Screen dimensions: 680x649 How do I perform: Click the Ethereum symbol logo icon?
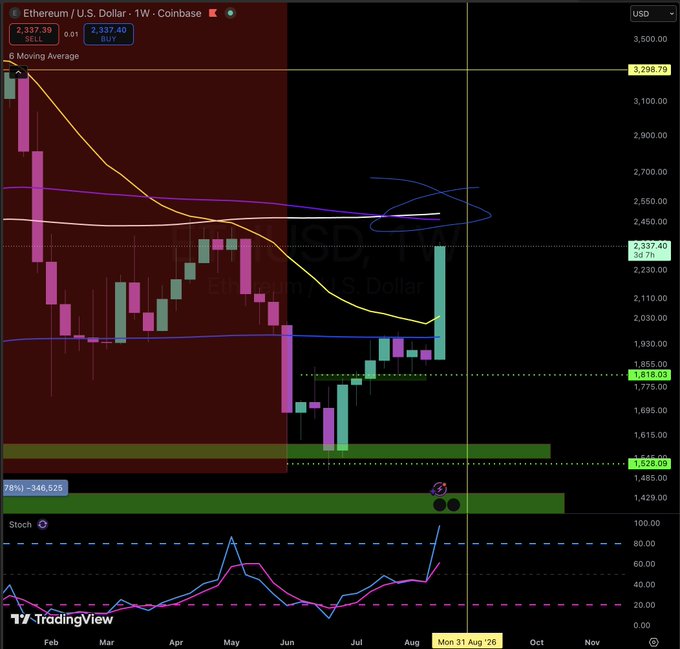tap(15, 13)
